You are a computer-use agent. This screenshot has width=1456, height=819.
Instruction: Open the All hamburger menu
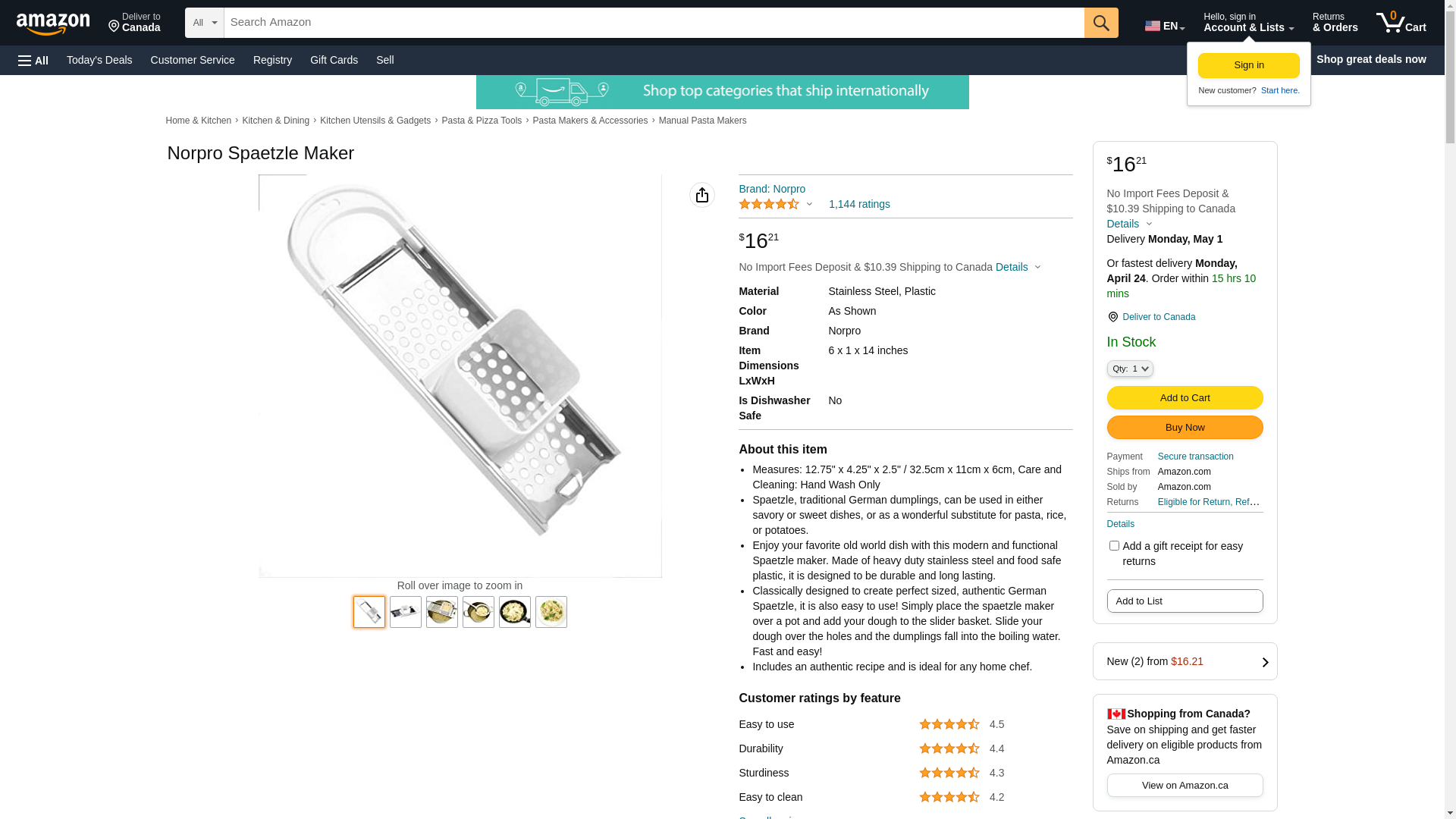(x=33, y=60)
